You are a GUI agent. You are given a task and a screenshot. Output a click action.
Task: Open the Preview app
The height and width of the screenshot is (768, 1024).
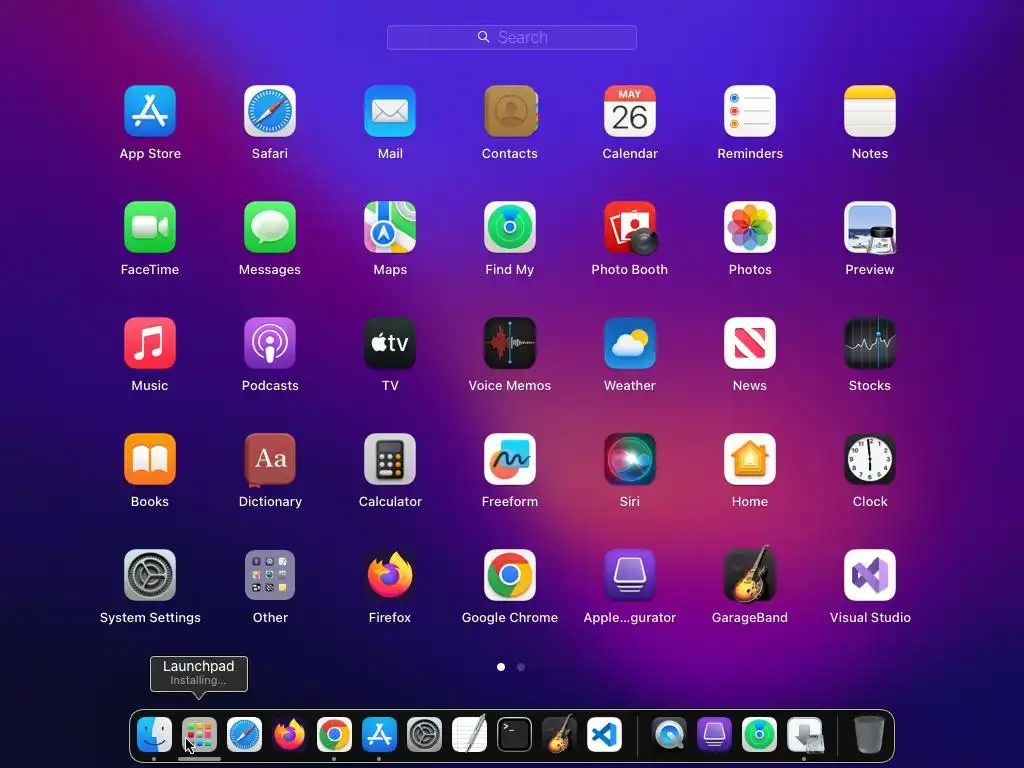coord(870,227)
